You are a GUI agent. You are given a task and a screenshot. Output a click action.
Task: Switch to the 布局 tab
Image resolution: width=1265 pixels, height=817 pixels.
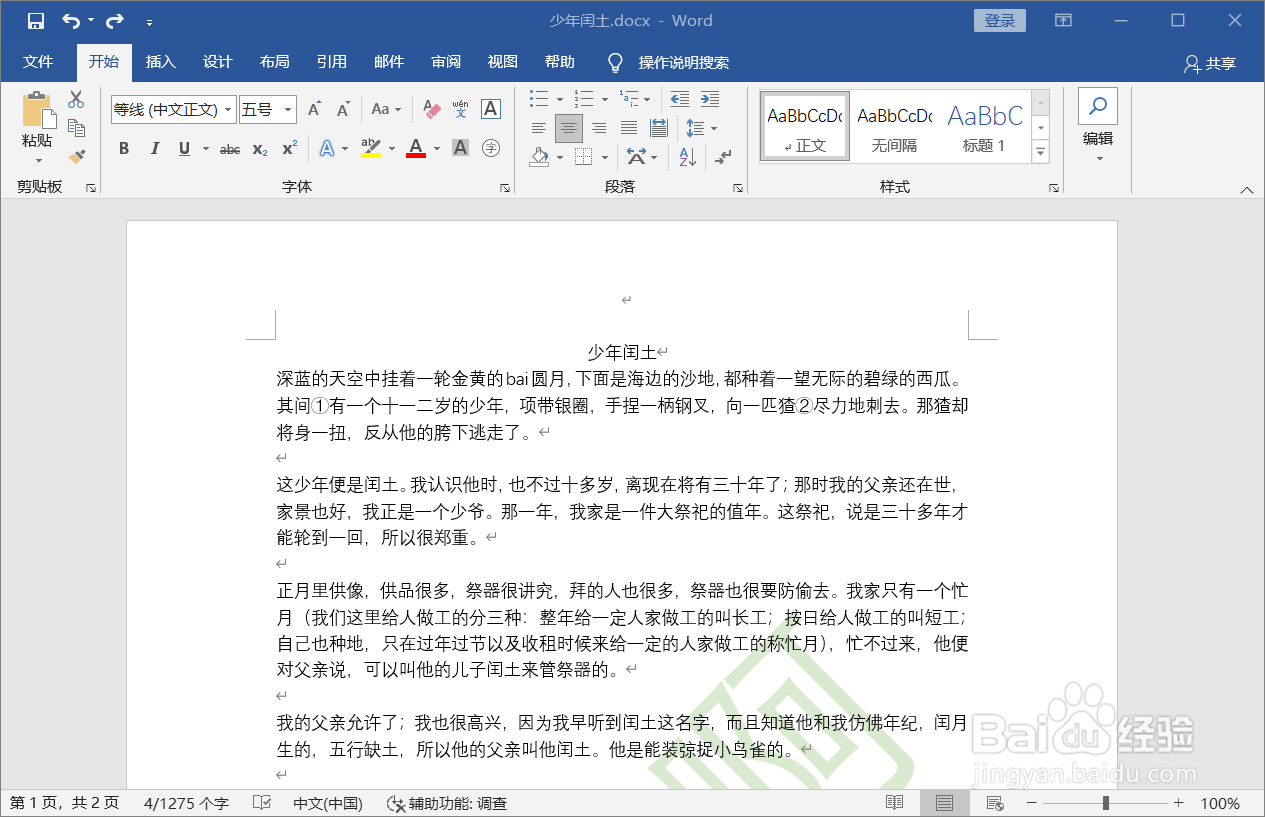[x=274, y=62]
